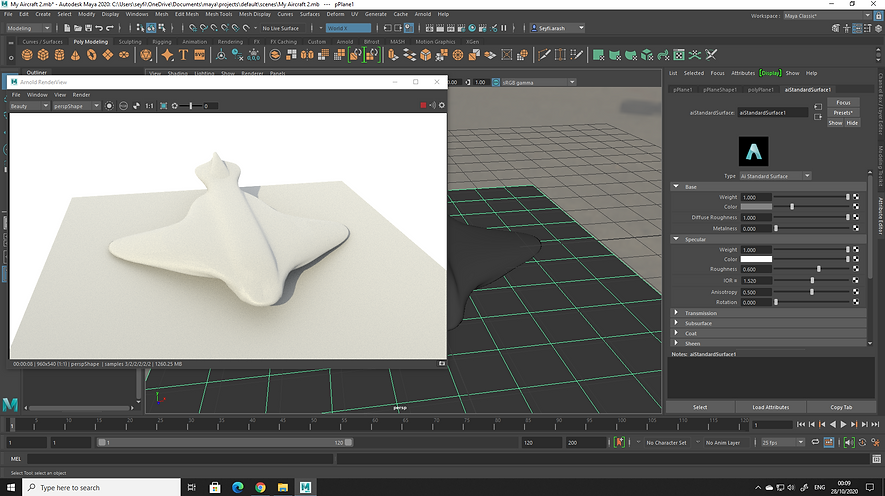Click the save scene icon
This screenshot has width=885, height=496.
click(x=89, y=28)
